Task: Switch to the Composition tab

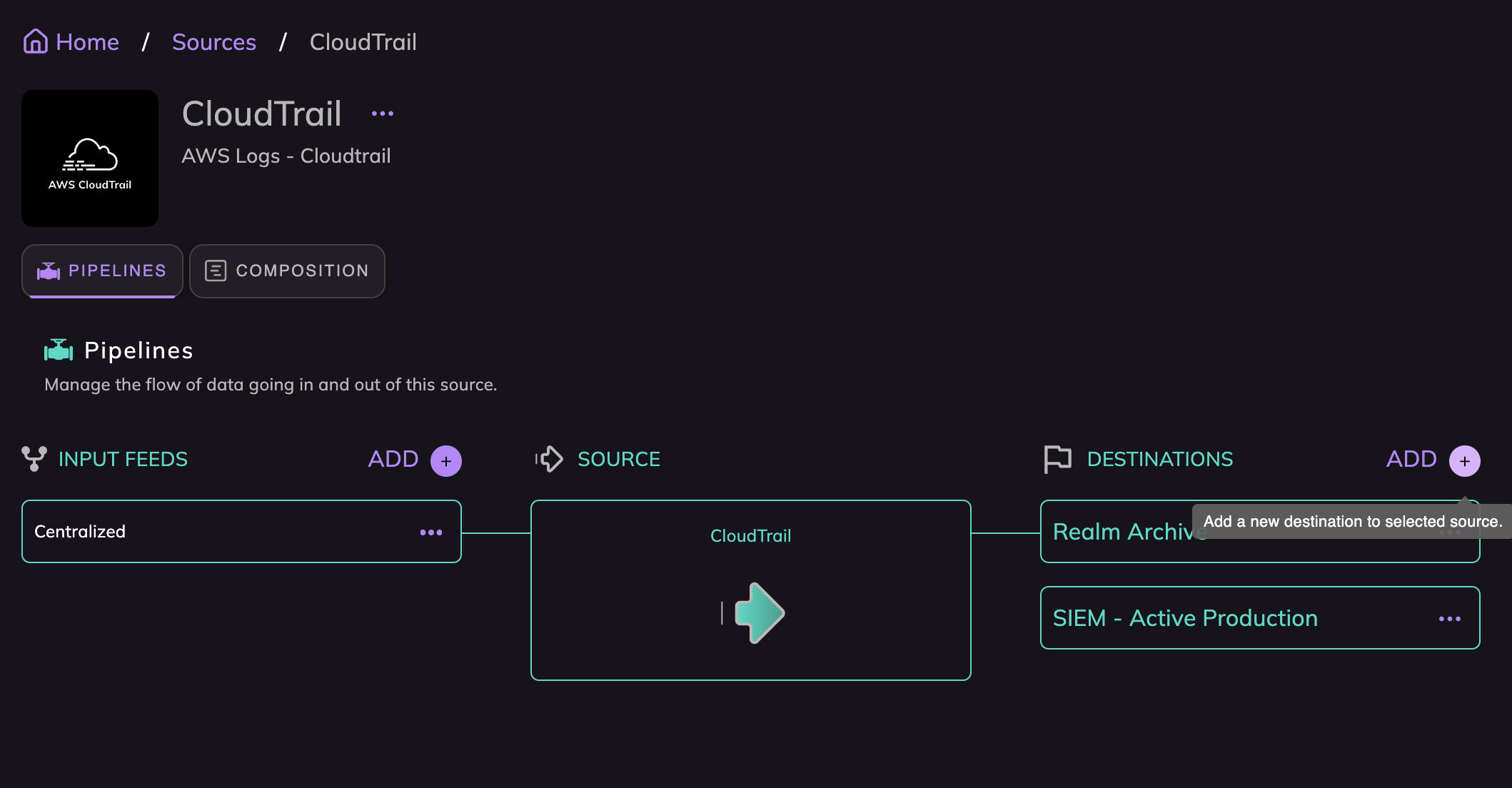Action: coord(287,271)
